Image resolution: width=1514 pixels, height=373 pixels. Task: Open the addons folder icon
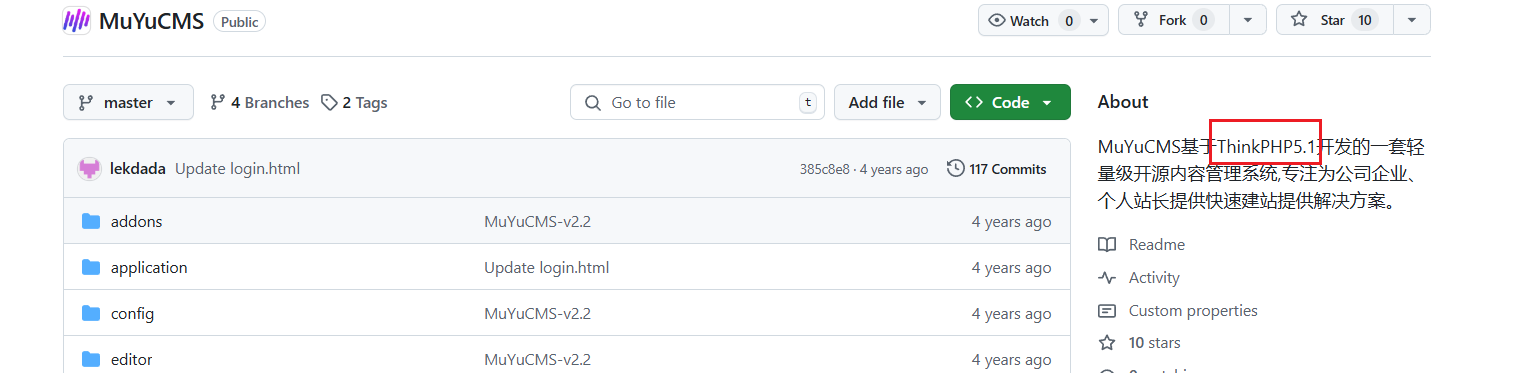[x=91, y=221]
